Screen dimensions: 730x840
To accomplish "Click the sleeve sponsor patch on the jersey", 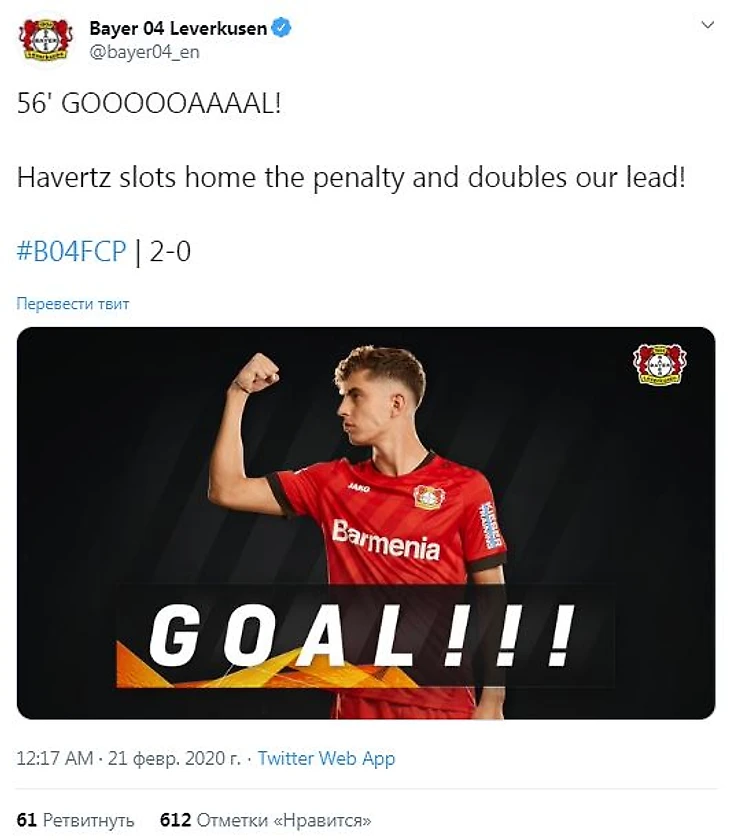I will (x=490, y=526).
